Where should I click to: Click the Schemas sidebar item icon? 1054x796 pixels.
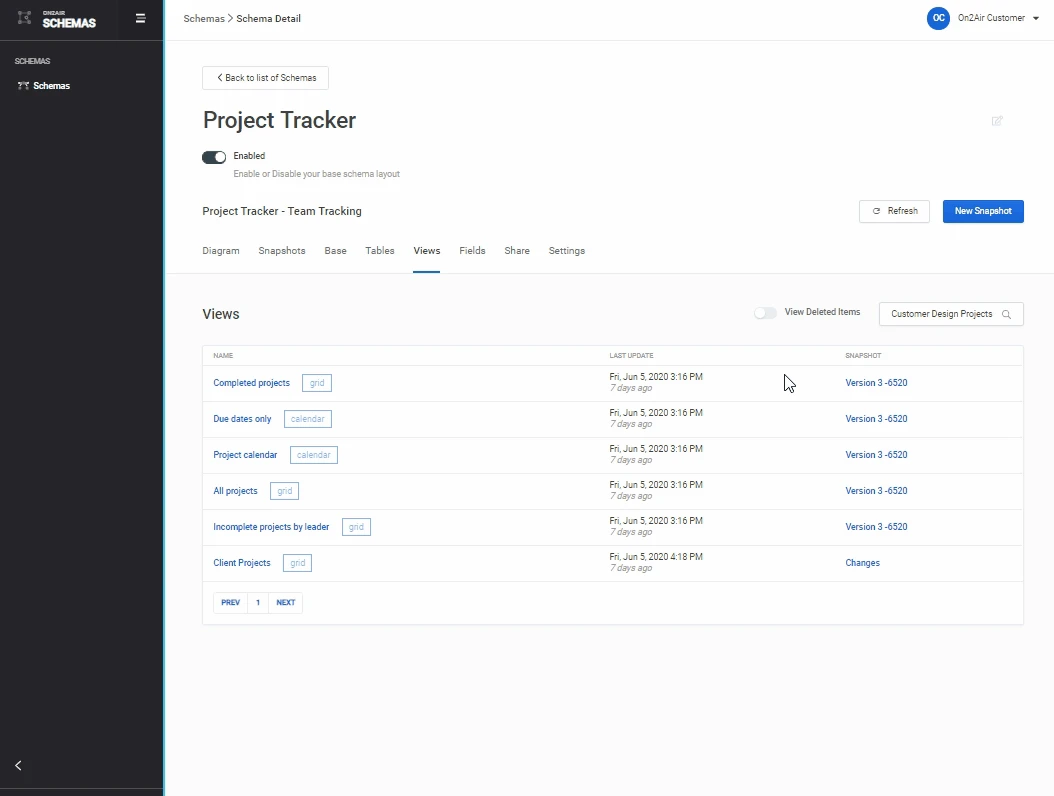(23, 86)
